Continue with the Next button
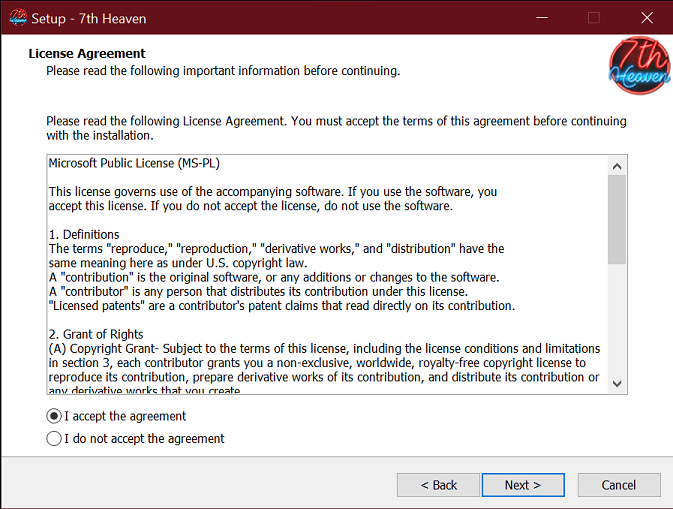Screen dimensions: 673x509 [x=523, y=485]
